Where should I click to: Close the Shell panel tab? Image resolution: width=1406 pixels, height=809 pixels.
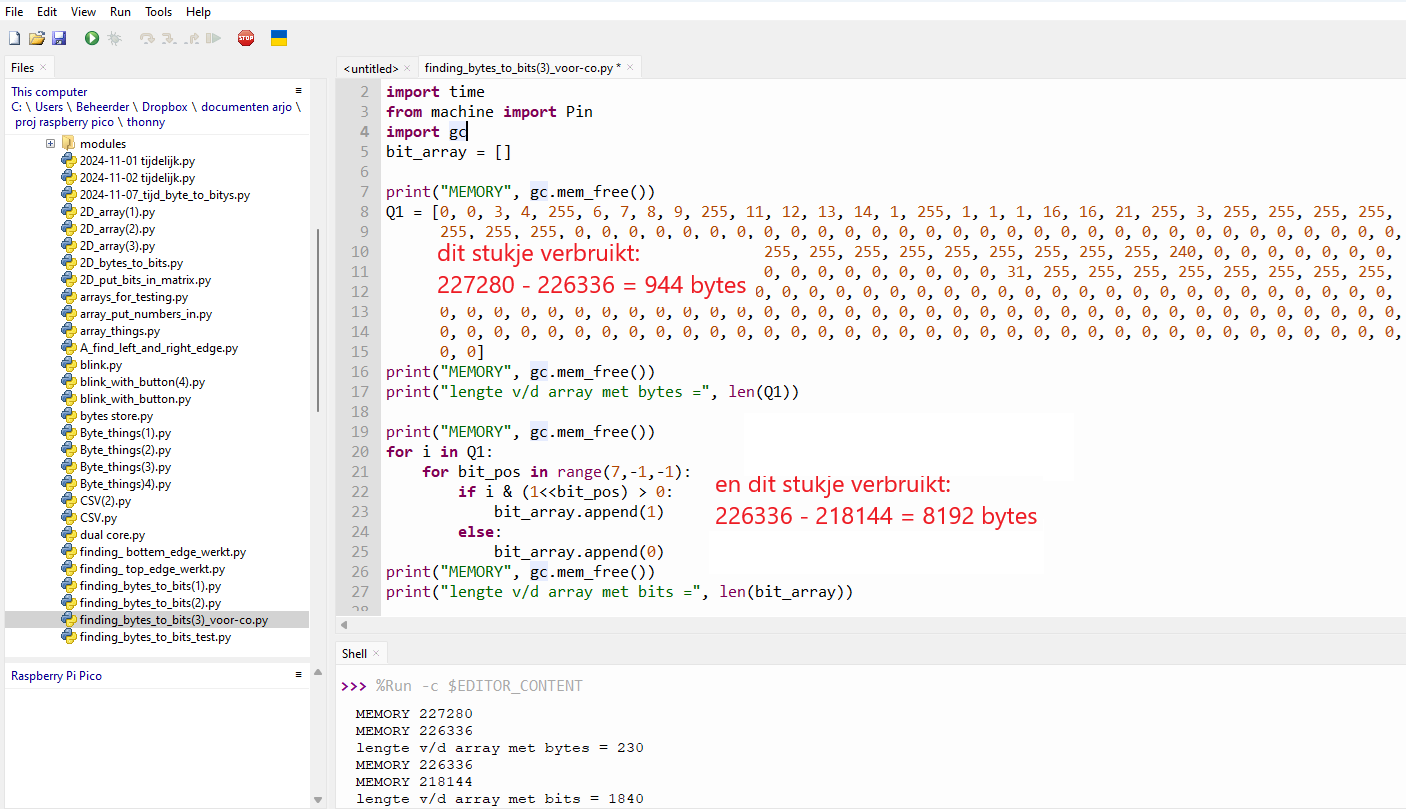coord(377,654)
